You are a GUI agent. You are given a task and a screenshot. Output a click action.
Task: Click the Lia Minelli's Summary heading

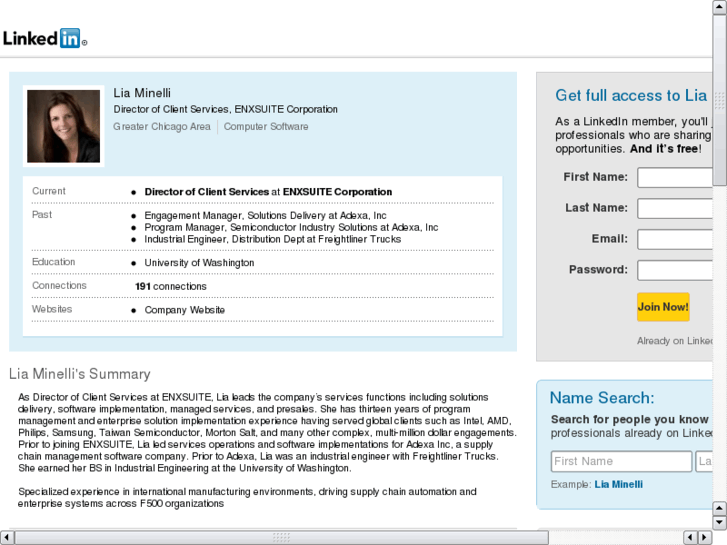tap(80, 374)
